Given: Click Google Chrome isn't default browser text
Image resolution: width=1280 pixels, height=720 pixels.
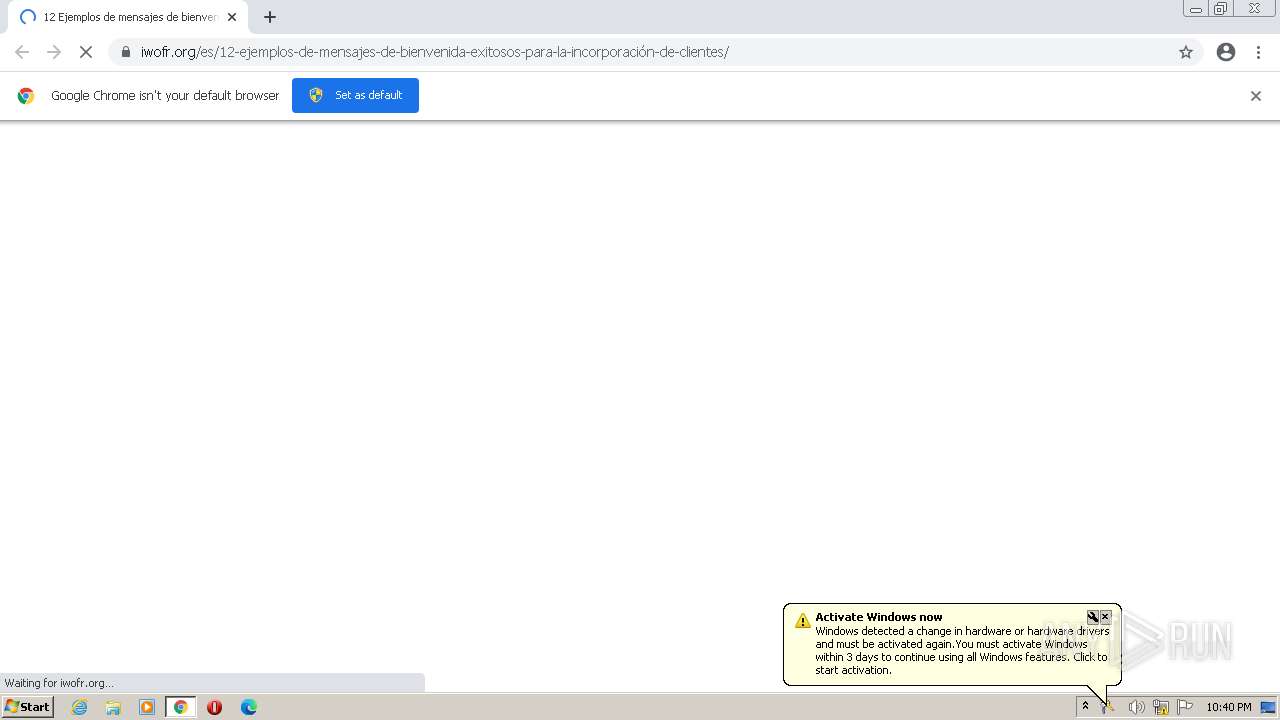Looking at the screenshot, I should click(165, 96).
